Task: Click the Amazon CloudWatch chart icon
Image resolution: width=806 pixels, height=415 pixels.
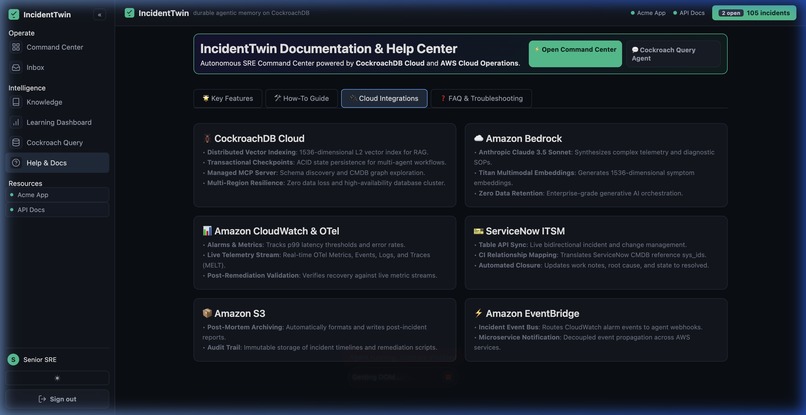Action: (207, 231)
